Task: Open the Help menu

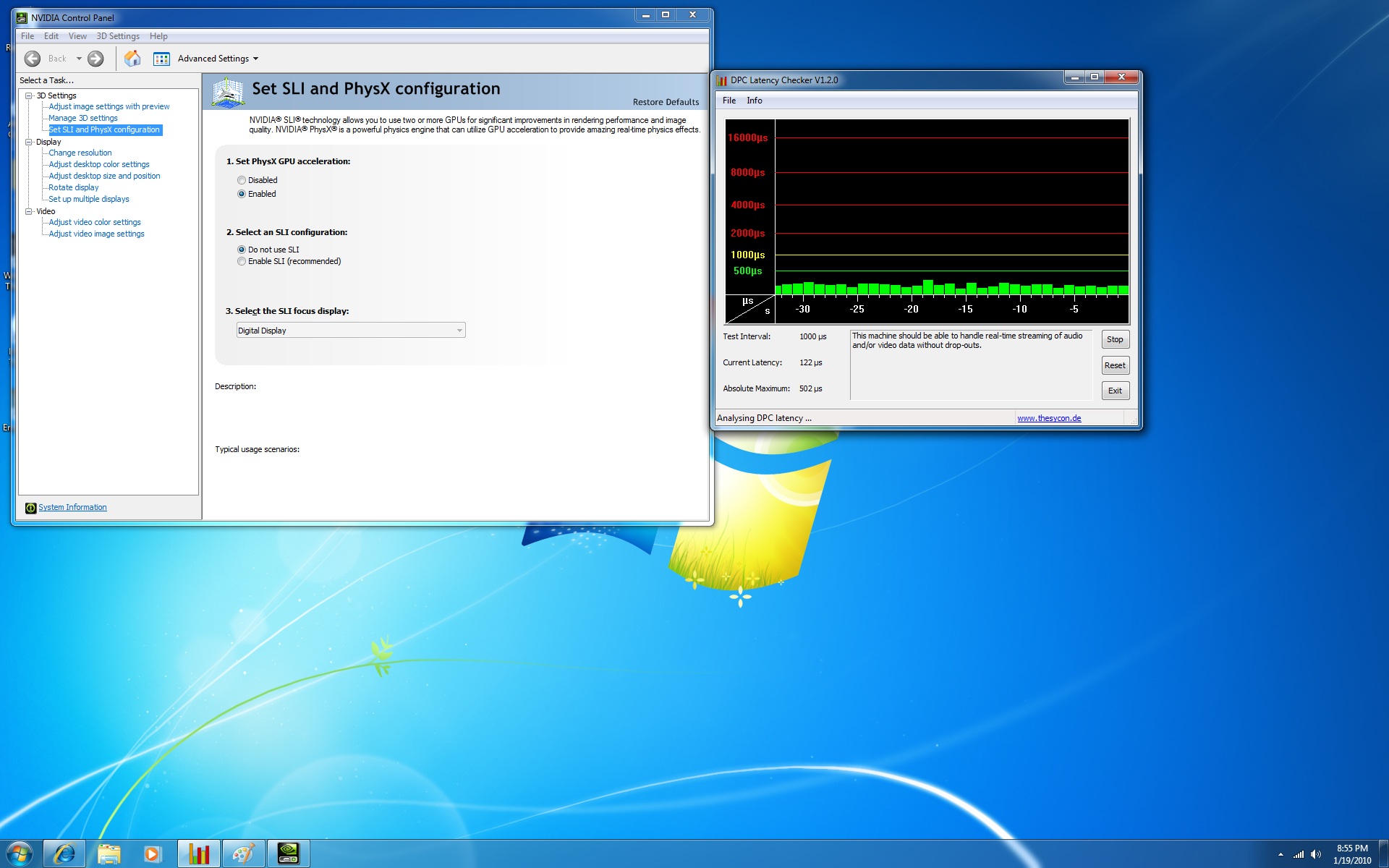Action: pyautogui.click(x=158, y=36)
